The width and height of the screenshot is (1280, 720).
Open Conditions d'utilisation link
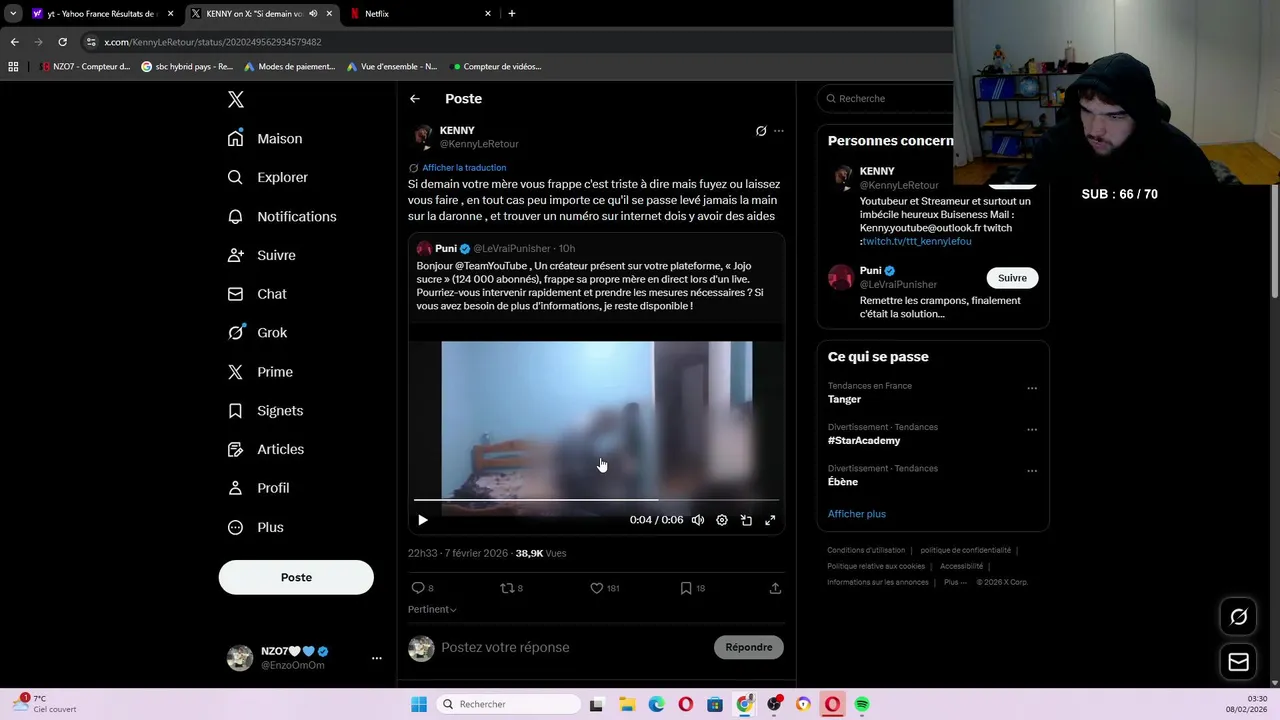pos(866,550)
